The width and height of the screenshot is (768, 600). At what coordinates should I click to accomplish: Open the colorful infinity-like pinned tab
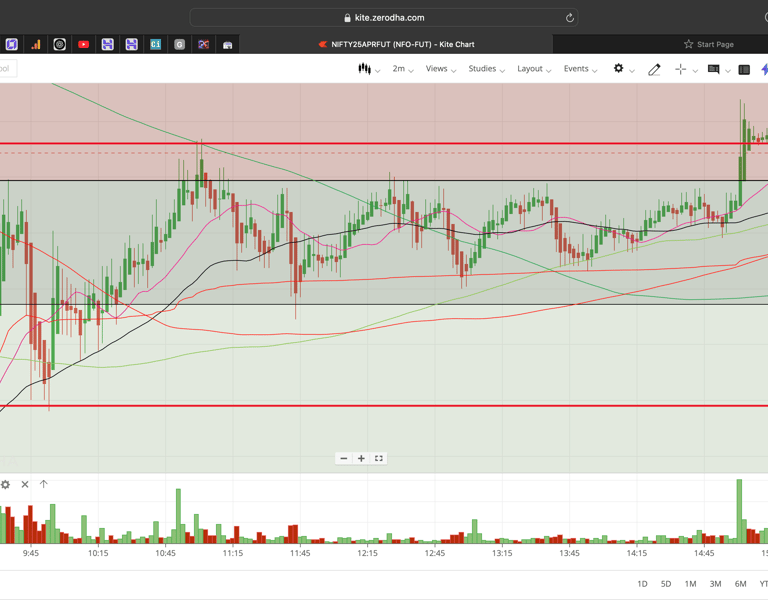(x=203, y=45)
